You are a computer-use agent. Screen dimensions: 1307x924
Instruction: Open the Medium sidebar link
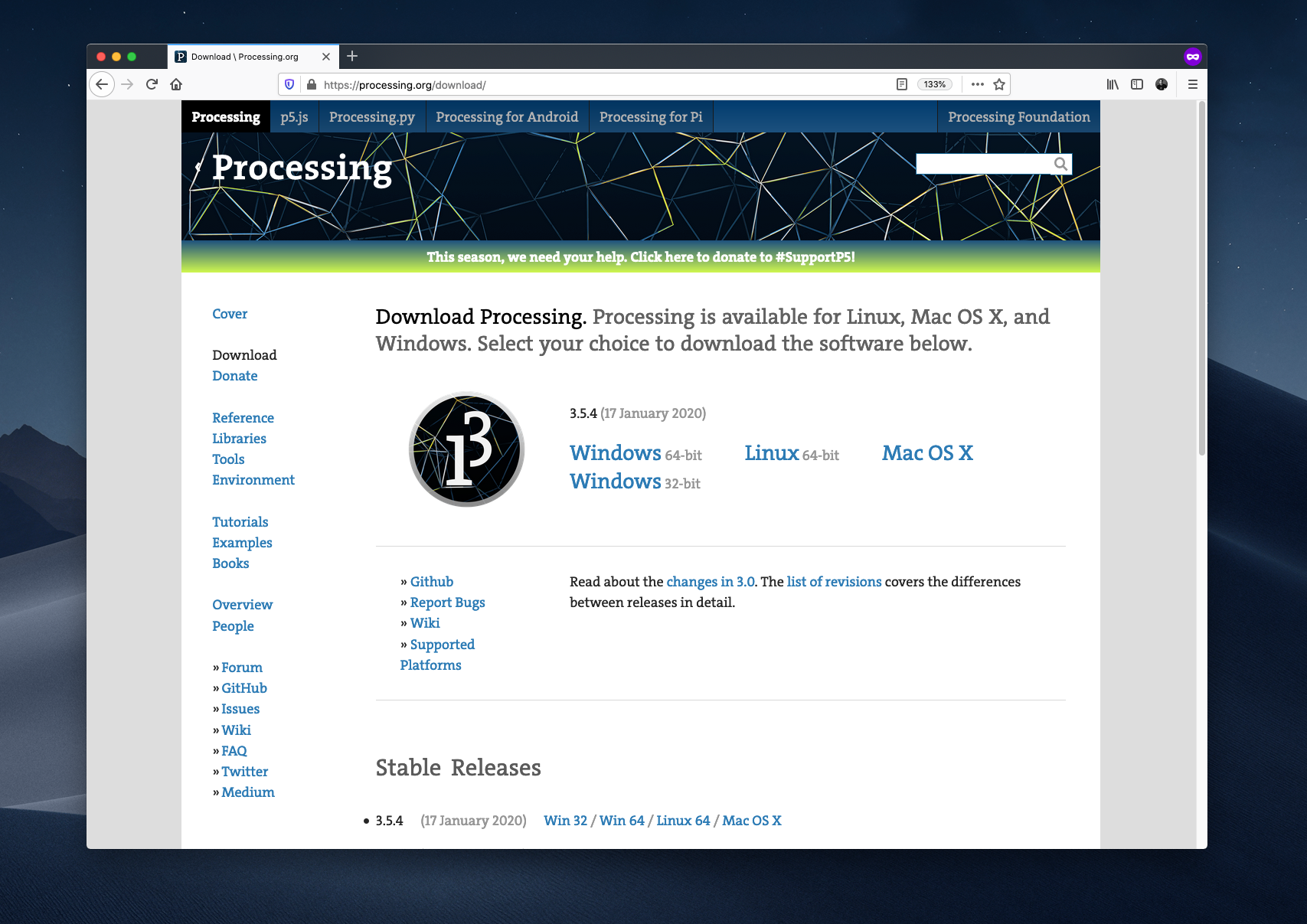[248, 792]
